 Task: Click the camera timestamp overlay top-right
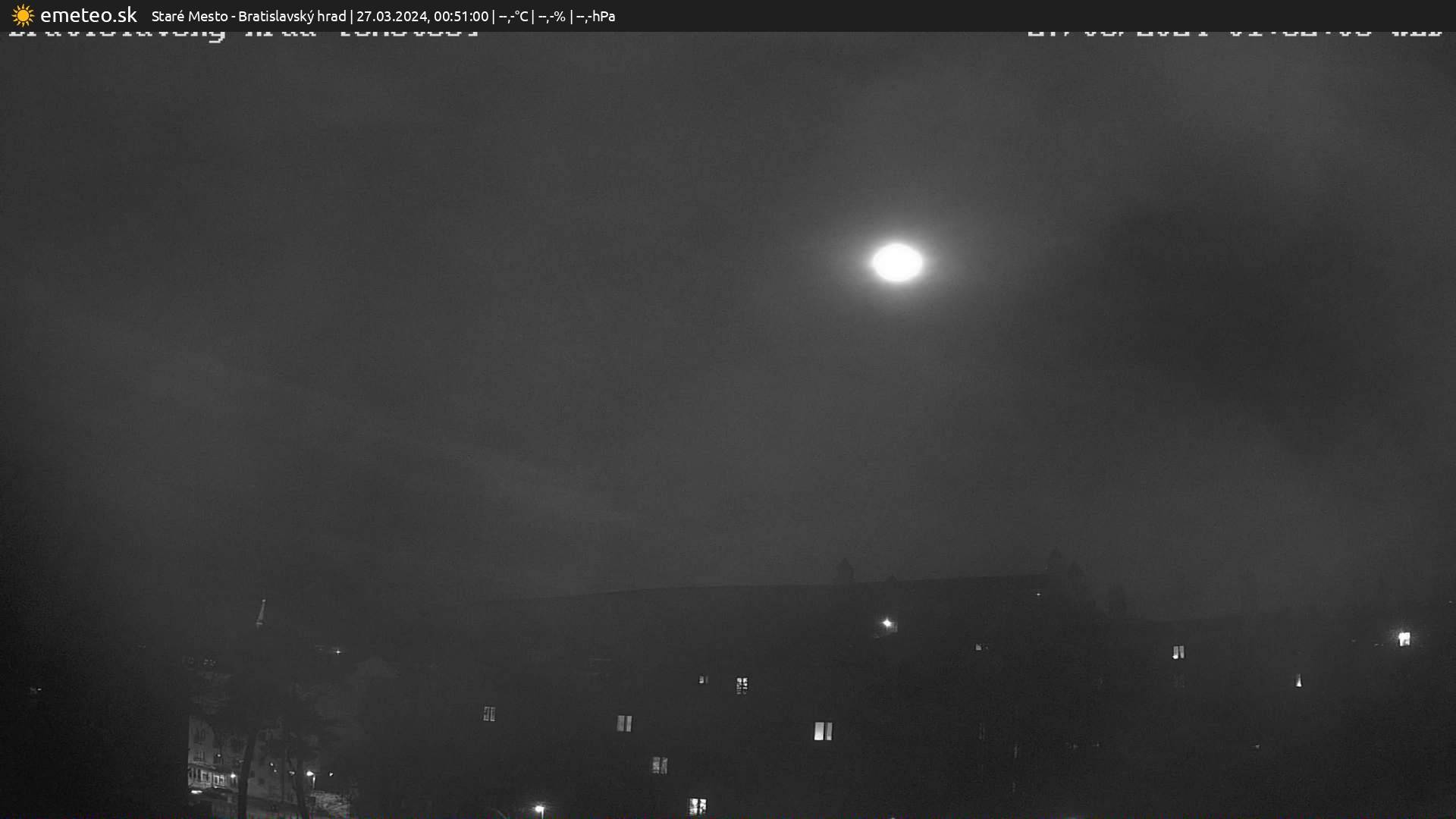[x=1233, y=33]
